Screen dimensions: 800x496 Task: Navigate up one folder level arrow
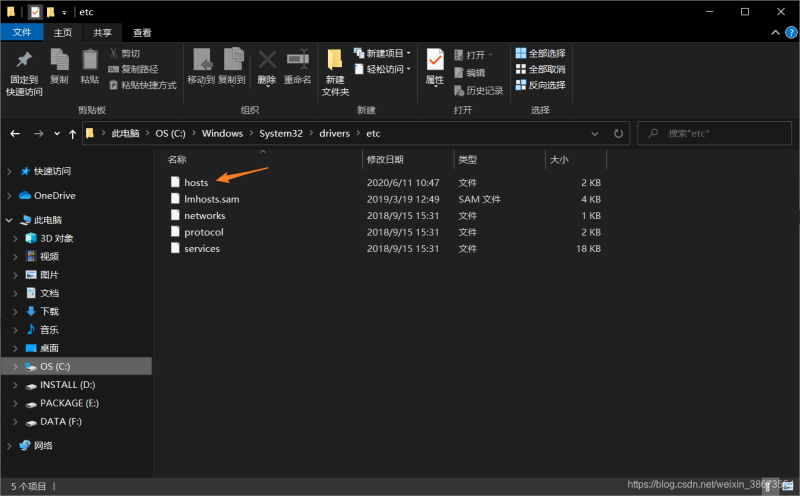[x=73, y=133]
